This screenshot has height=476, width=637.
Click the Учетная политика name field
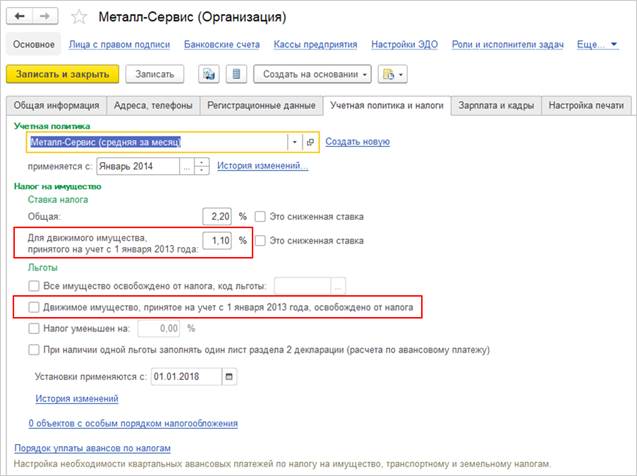[158, 142]
